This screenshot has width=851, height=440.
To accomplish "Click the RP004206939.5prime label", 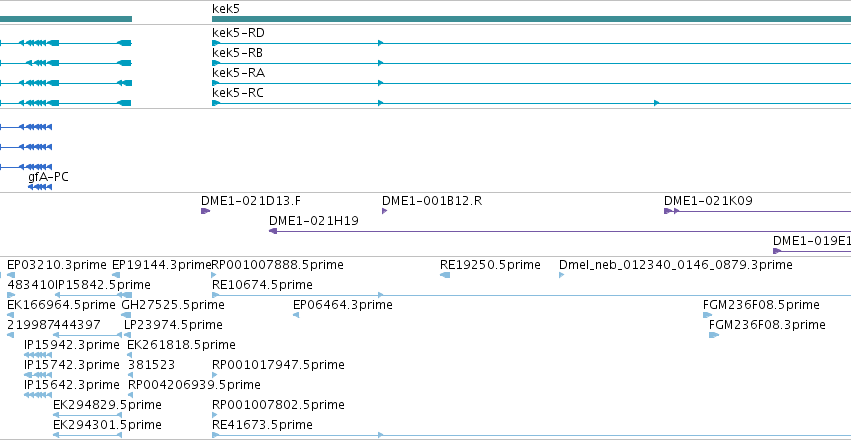I will click(x=194, y=385).
